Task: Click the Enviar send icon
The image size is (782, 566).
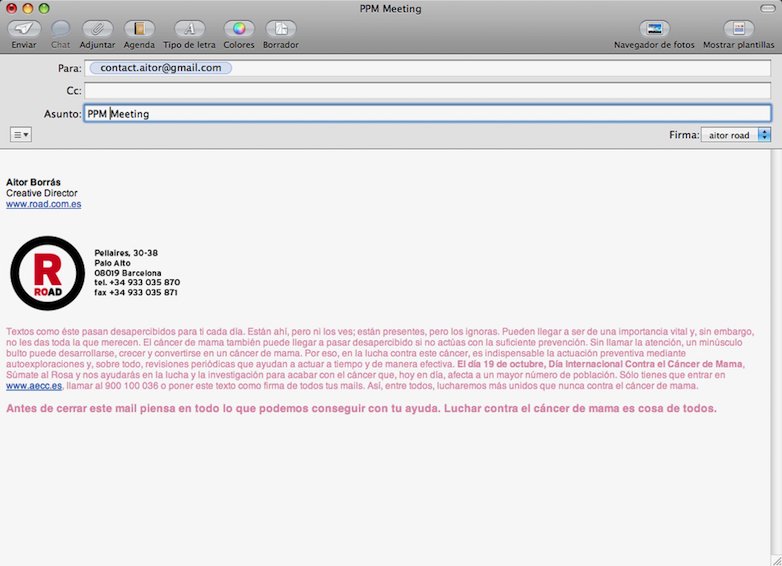Action: tap(24, 29)
